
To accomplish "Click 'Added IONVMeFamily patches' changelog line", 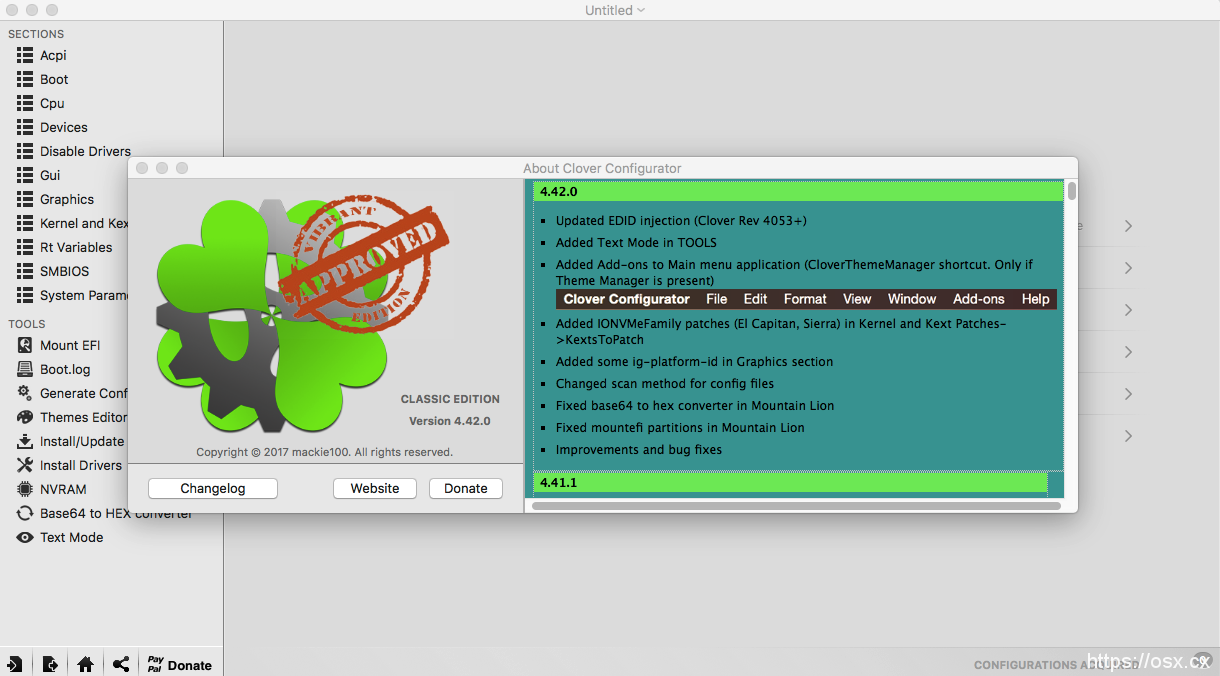I will [x=781, y=331].
